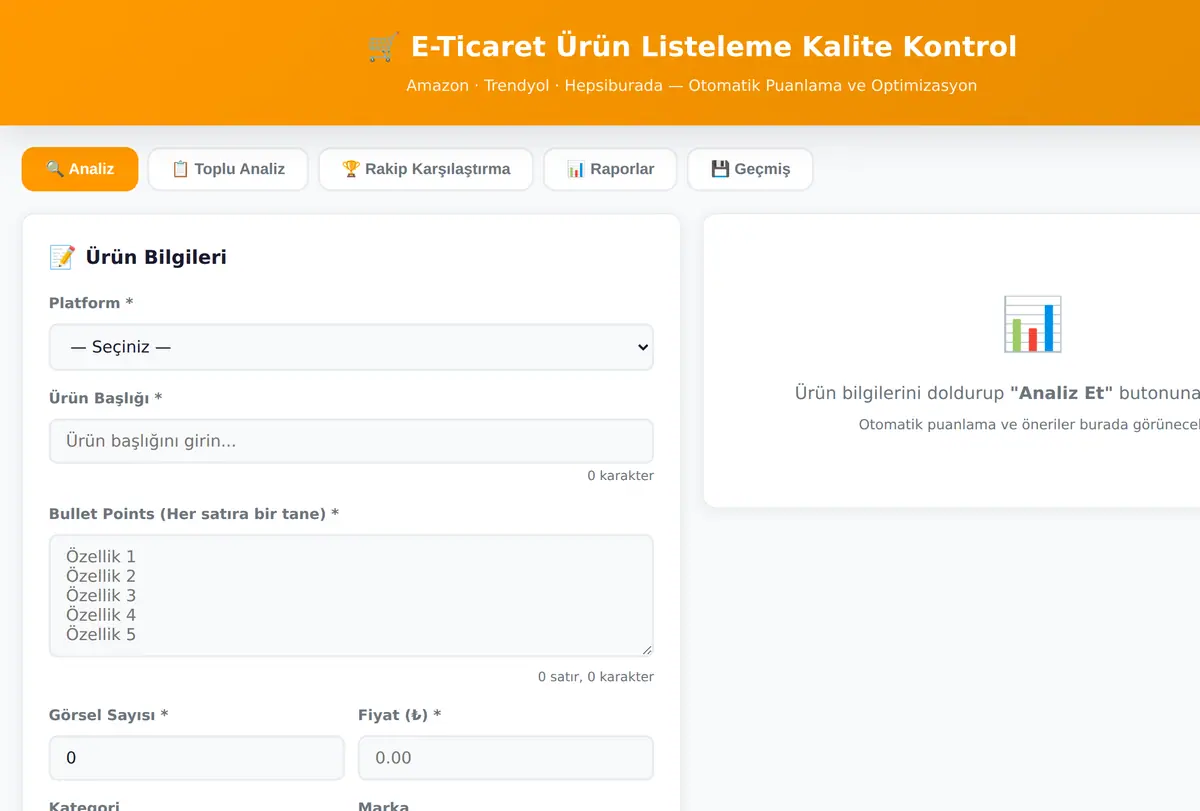Click the "Platform *" label
The image size is (1200, 811).
[91, 303]
